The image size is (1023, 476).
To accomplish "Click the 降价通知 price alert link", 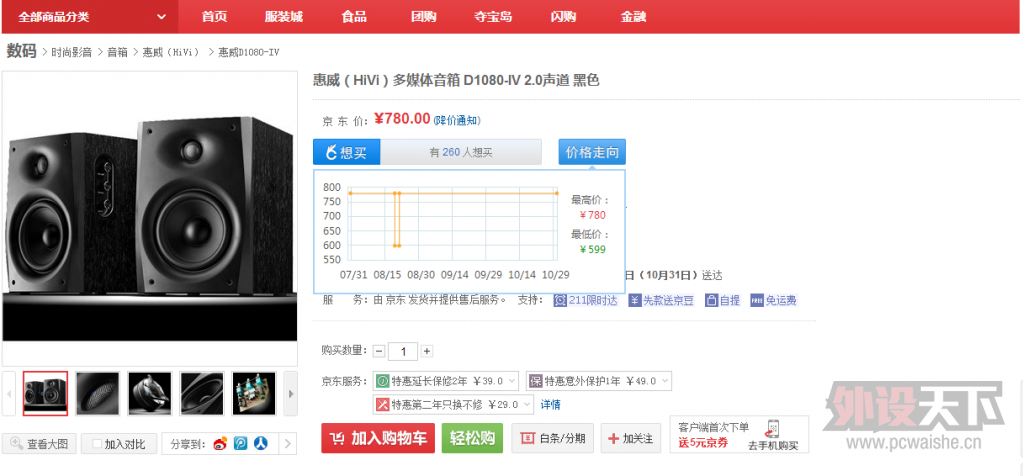I will pyautogui.click(x=457, y=121).
